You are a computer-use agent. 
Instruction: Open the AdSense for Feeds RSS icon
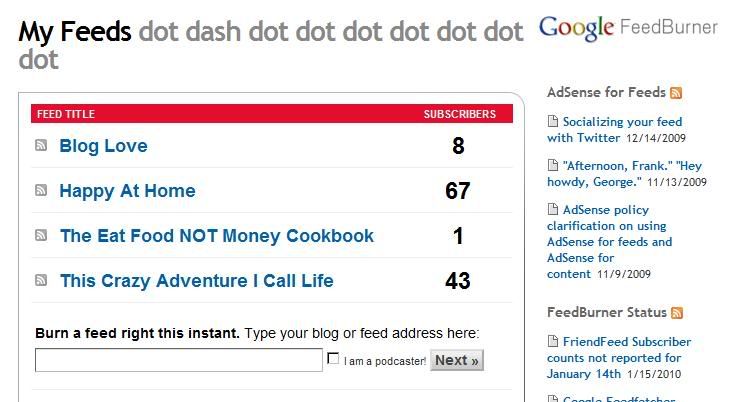pyautogui.click(x=676, y=93)
